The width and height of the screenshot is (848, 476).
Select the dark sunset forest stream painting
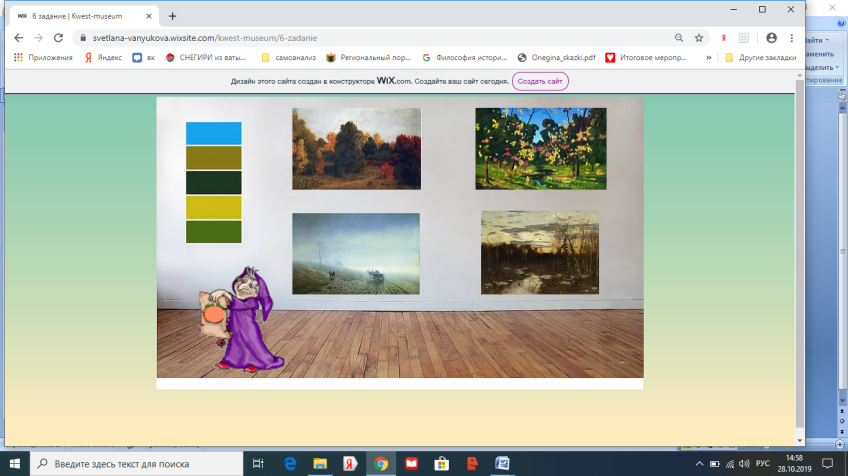[540, 253]
